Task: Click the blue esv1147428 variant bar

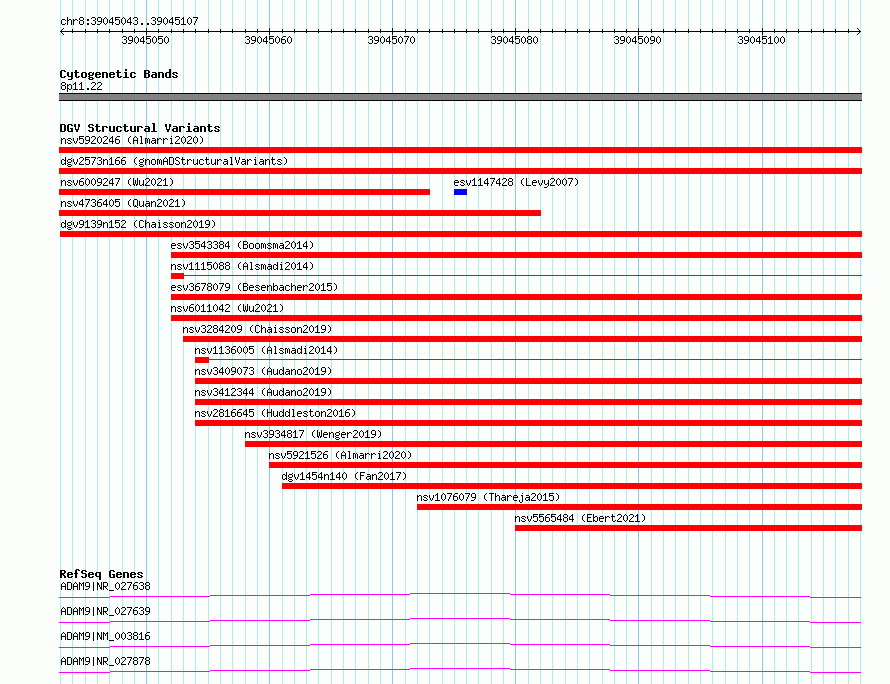Action: click(460, 192)
